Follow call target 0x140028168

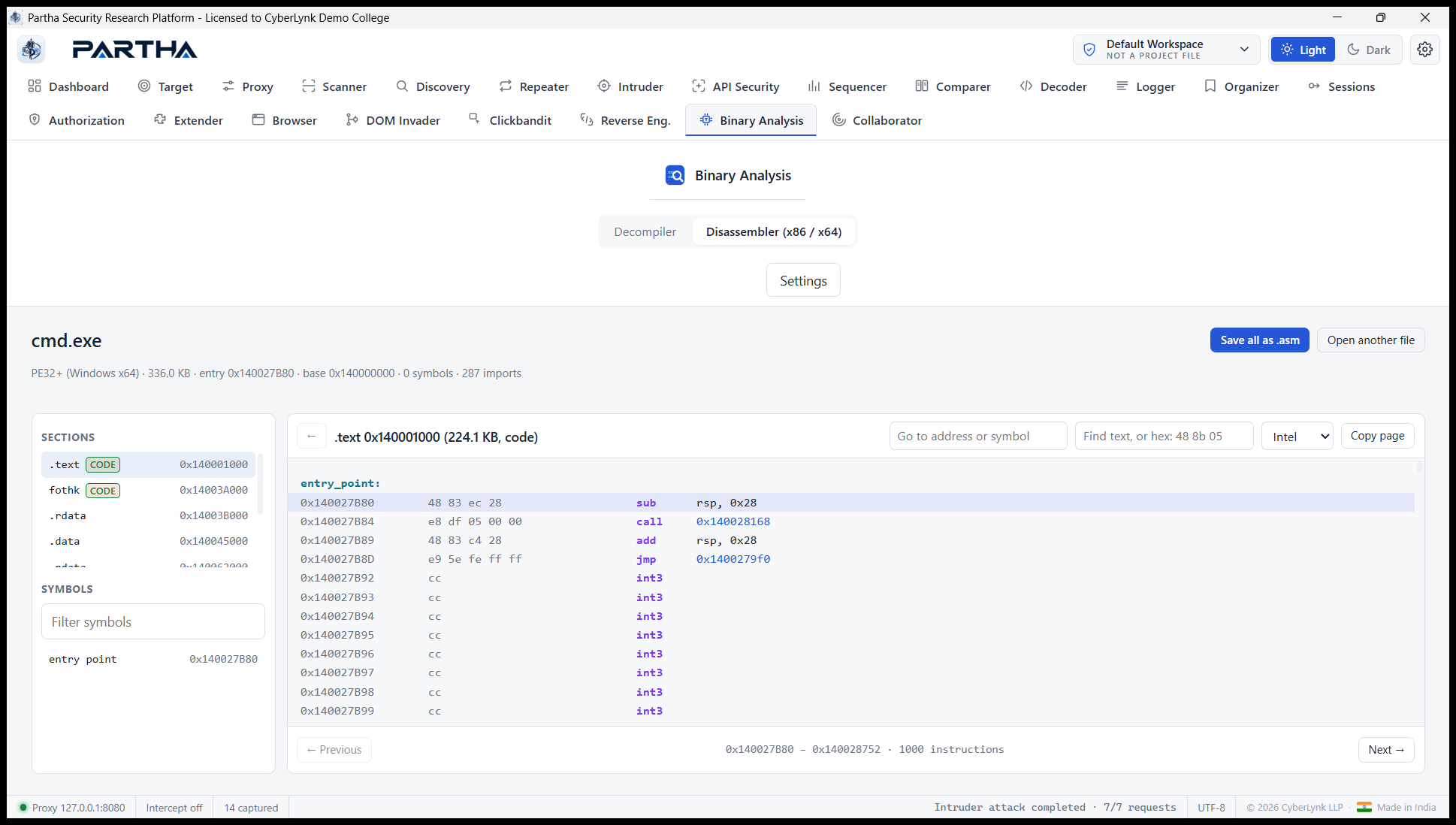tap(733, 521)
